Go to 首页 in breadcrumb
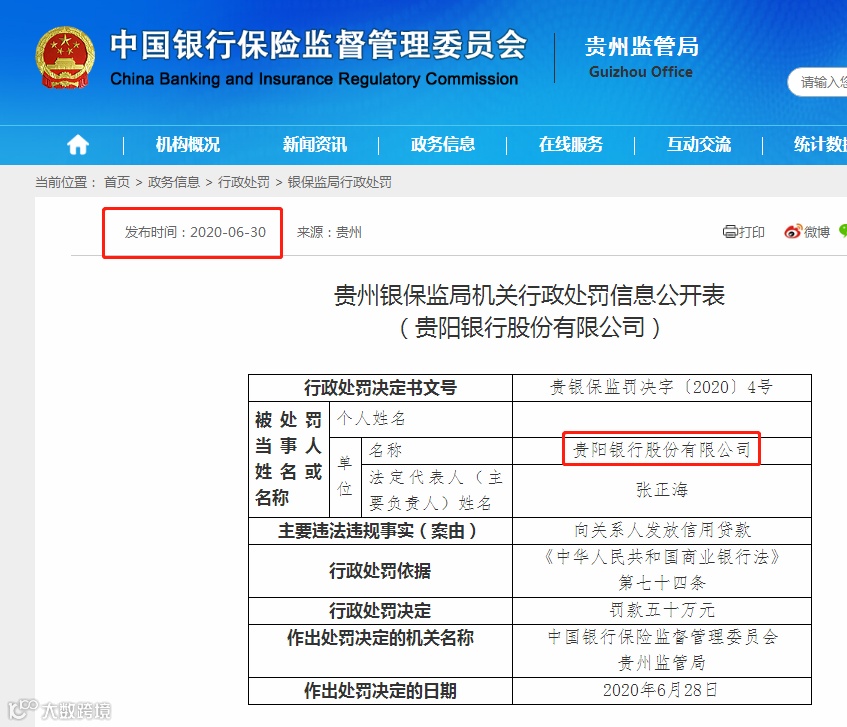847x727 pixels. point(117,183)
